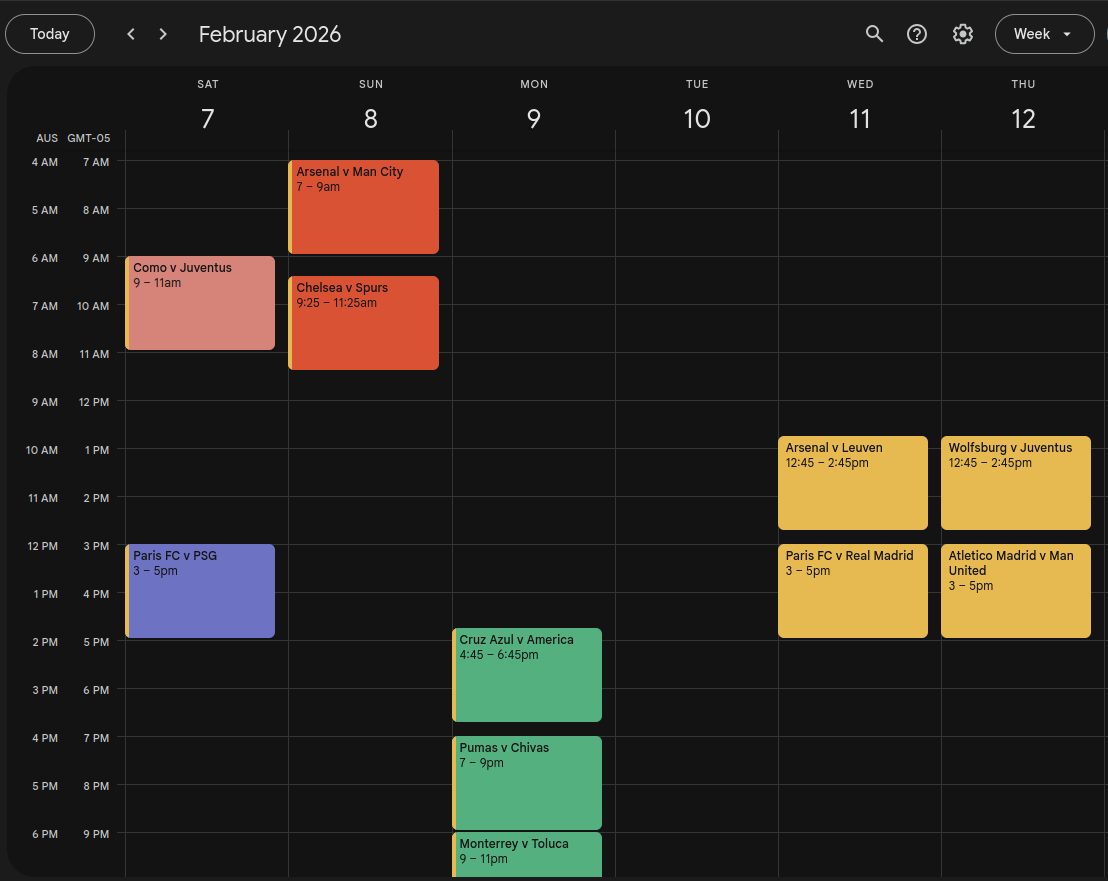This screenshot has width=1108, height=881.
Task: Go to next week with right chevron
Action: pos(163,33)
